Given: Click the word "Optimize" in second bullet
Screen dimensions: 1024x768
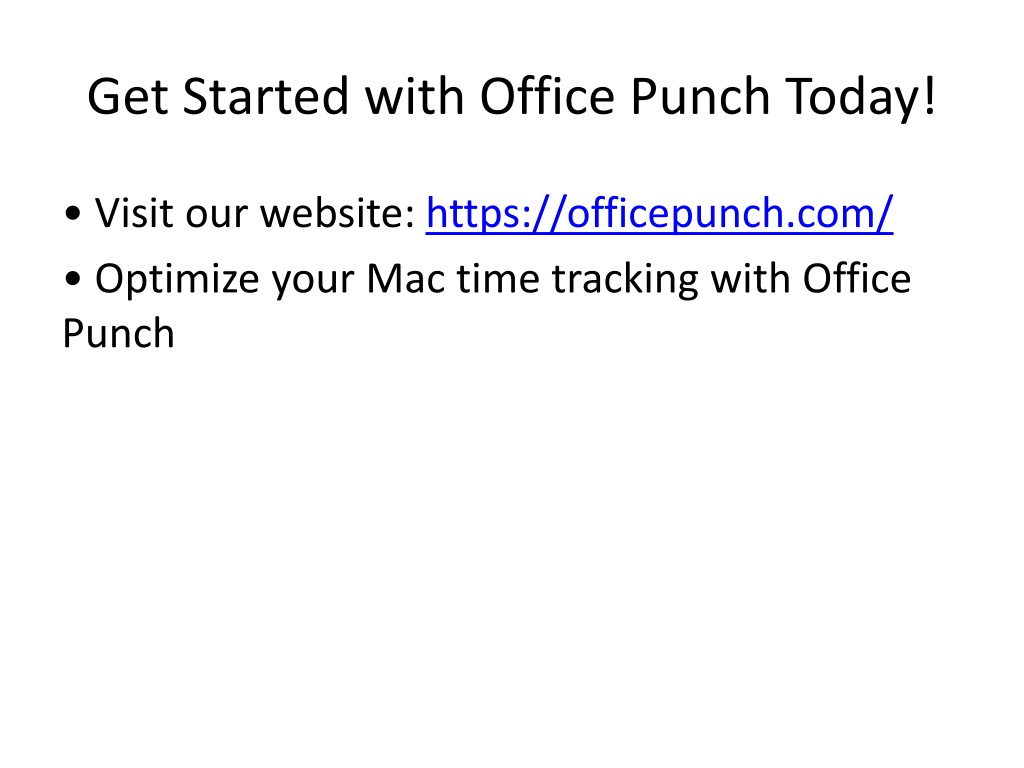Looking at the screenshot, I should 177,281.
